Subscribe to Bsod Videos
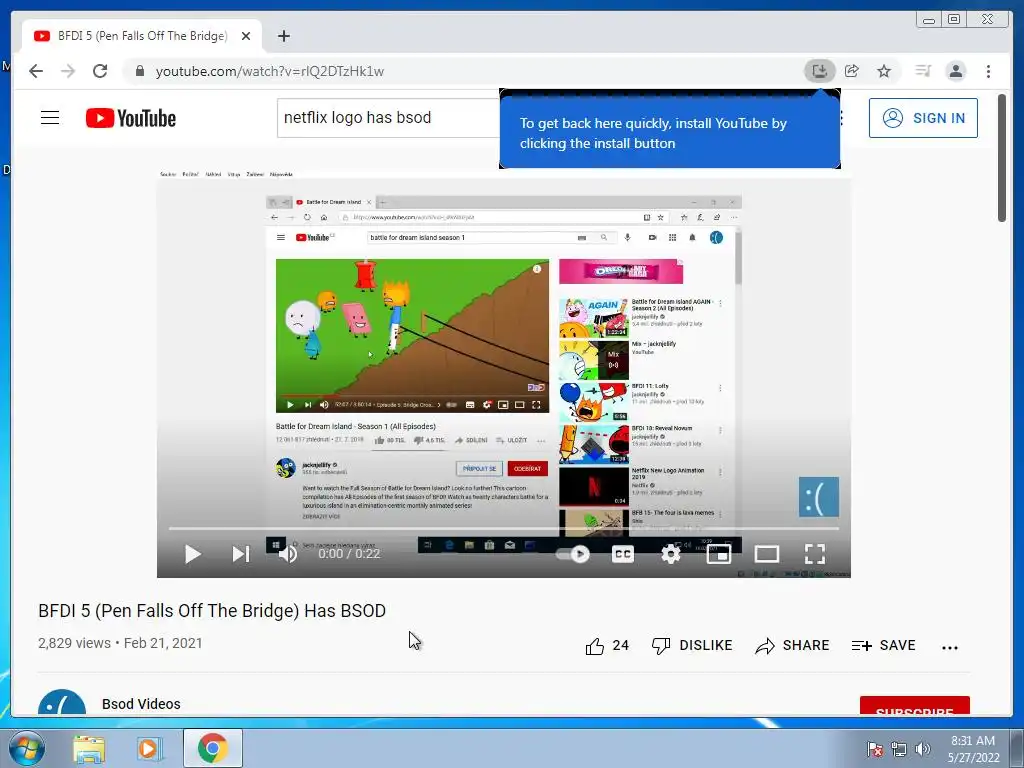Image resolution: width=1024 pixels, height=768 pixels. click(x=914, y=707)
